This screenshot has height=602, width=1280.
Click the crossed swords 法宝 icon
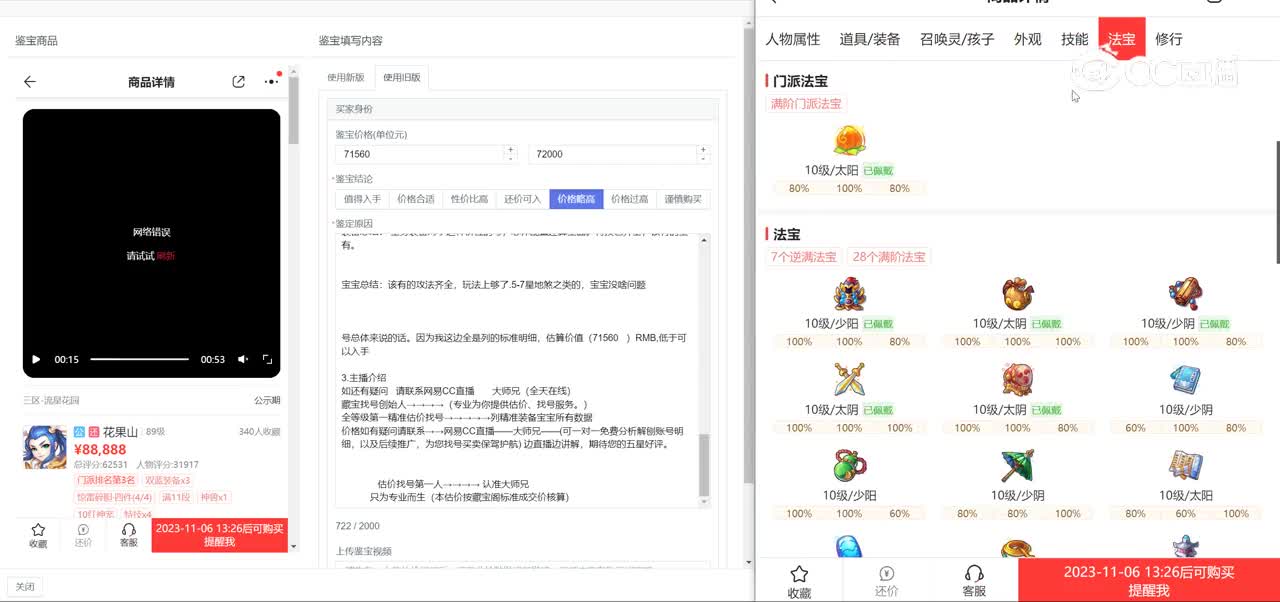(x=849, y=380)
